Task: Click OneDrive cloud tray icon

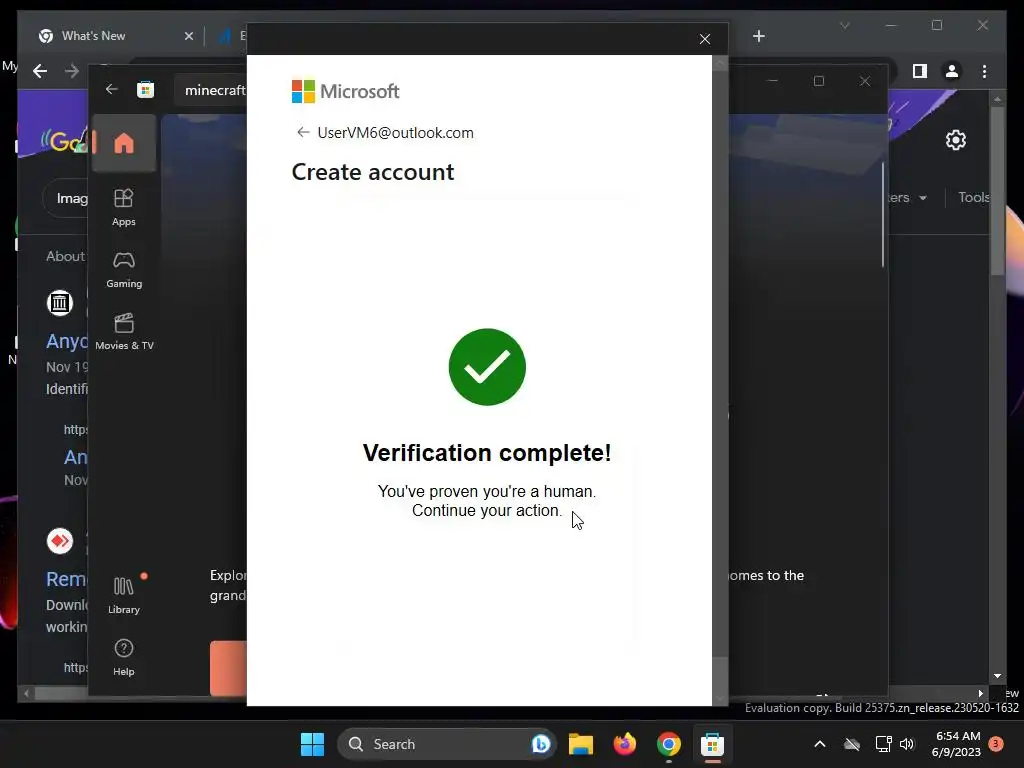Action: (x=852, y=744)
